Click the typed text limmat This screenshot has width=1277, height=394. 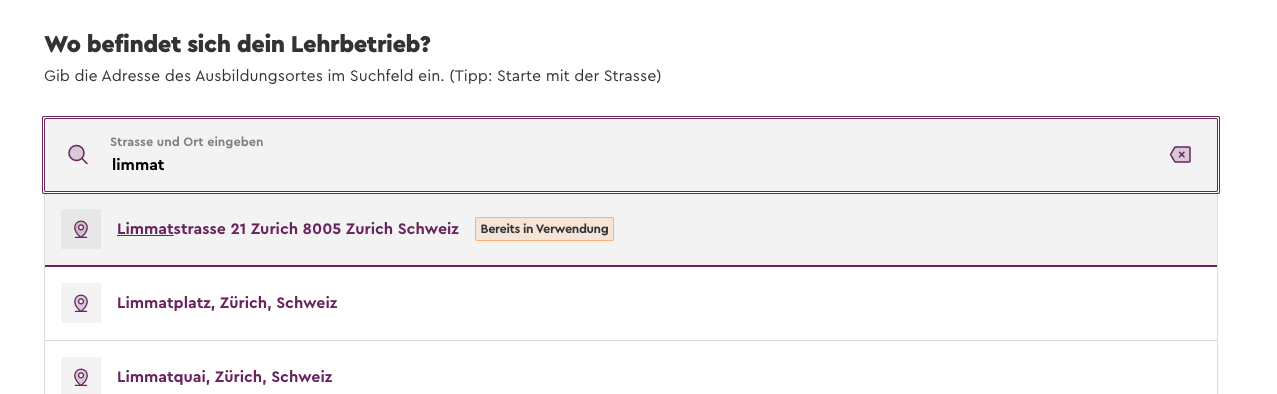click(137, 165)
